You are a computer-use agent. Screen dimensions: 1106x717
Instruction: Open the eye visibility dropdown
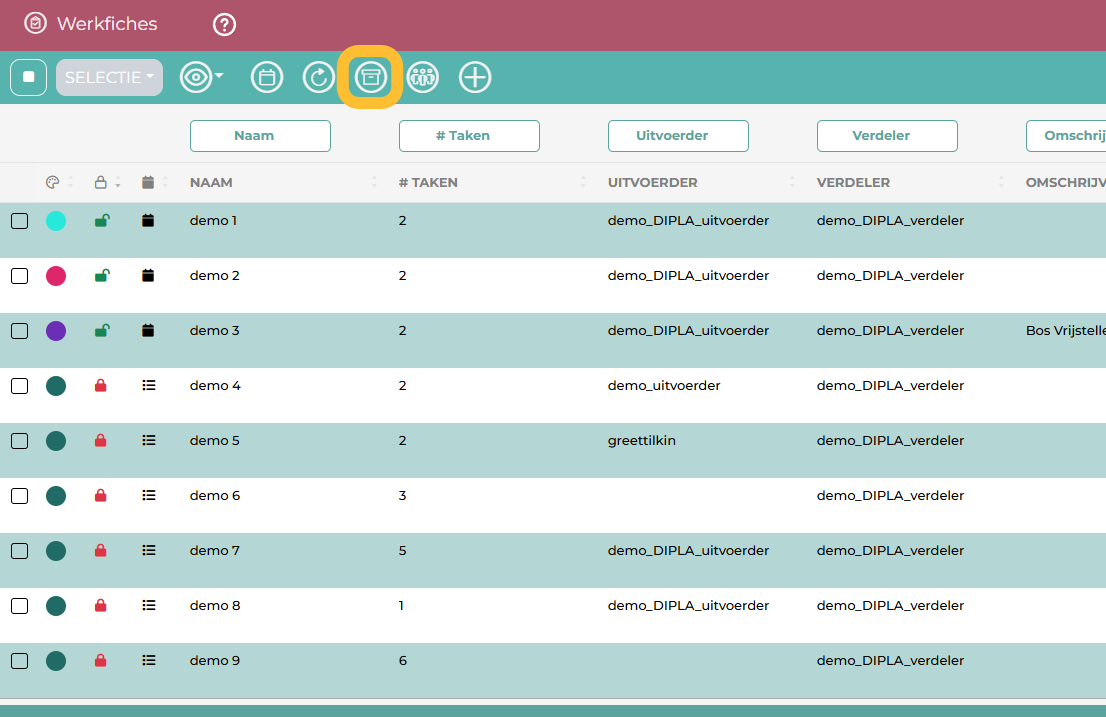click(202, 77)
